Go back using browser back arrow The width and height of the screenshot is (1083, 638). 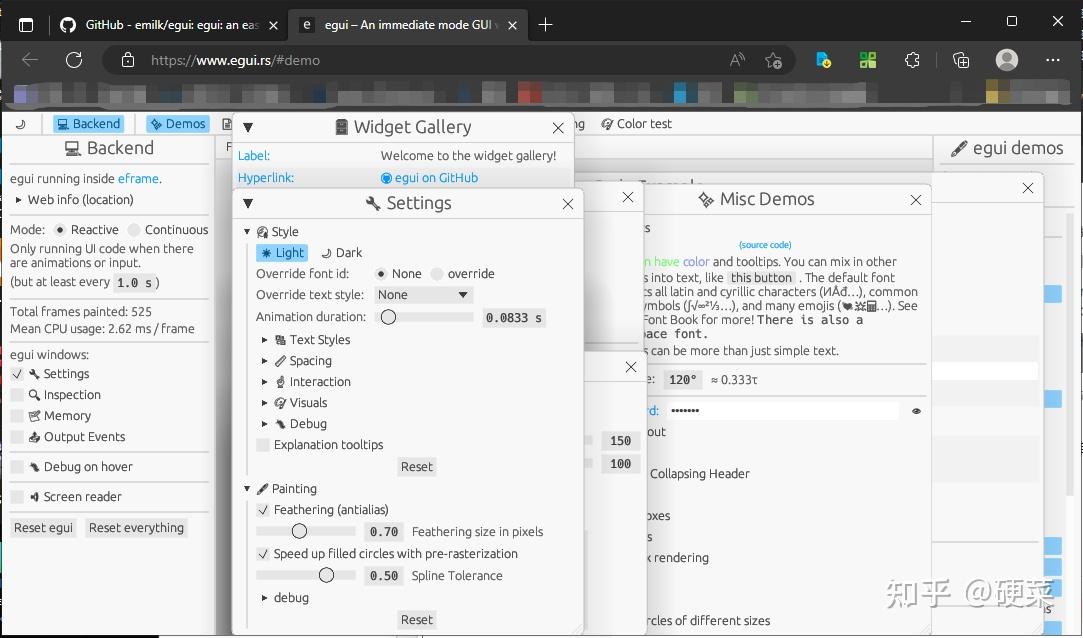coord(30,60)
